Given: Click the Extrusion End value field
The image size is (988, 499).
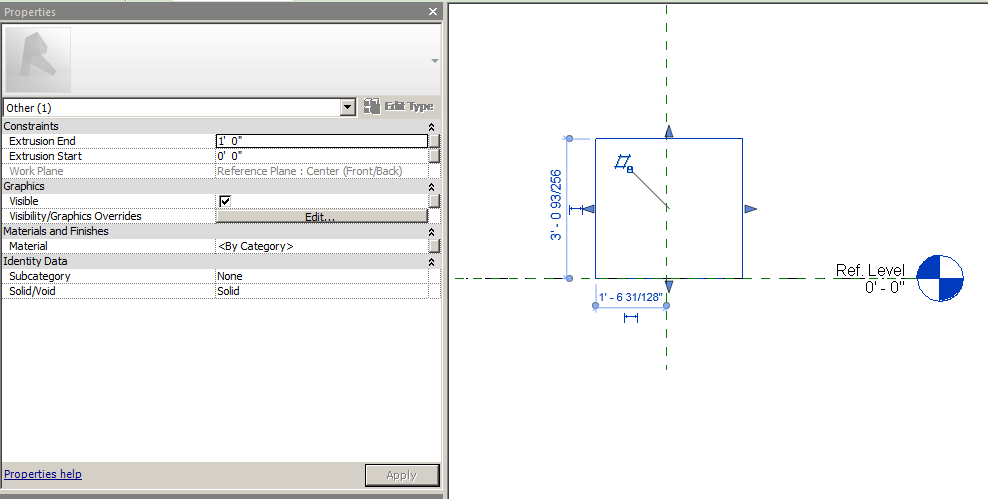Looking at the screenshot, I should coord(321,141).
